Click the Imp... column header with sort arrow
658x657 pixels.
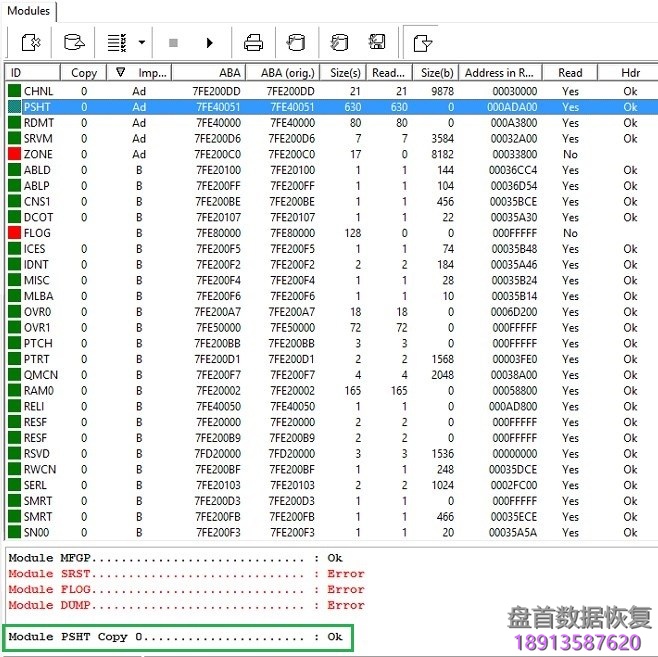point(139,73)
